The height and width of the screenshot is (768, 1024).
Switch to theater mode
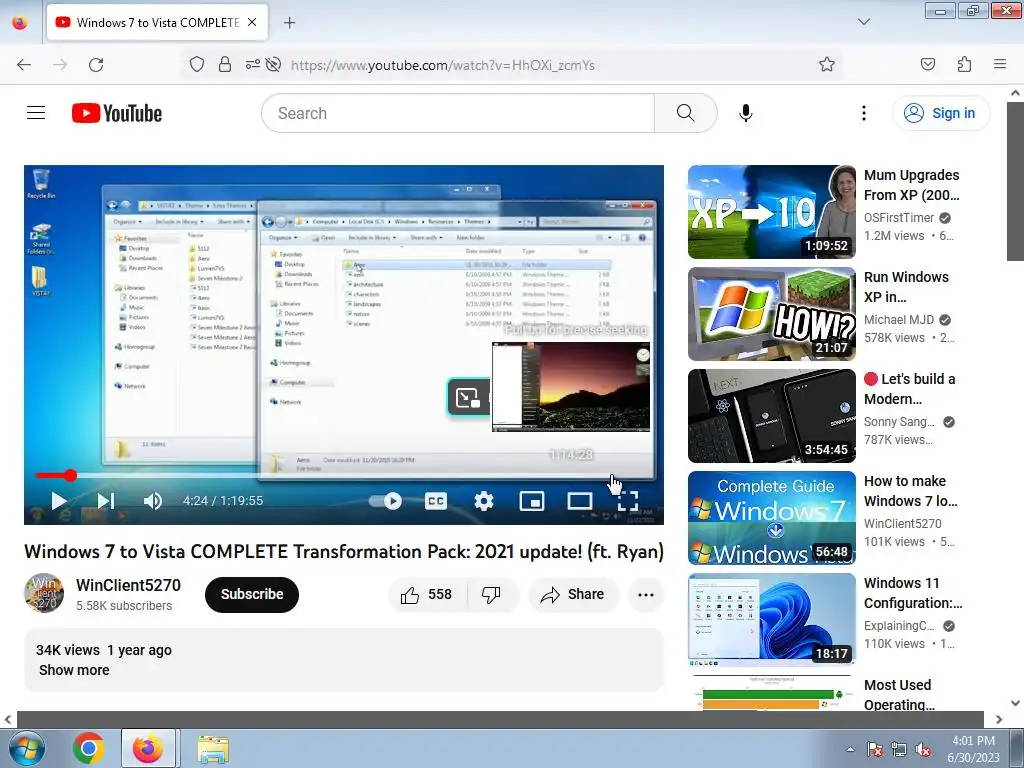(579, 501)
